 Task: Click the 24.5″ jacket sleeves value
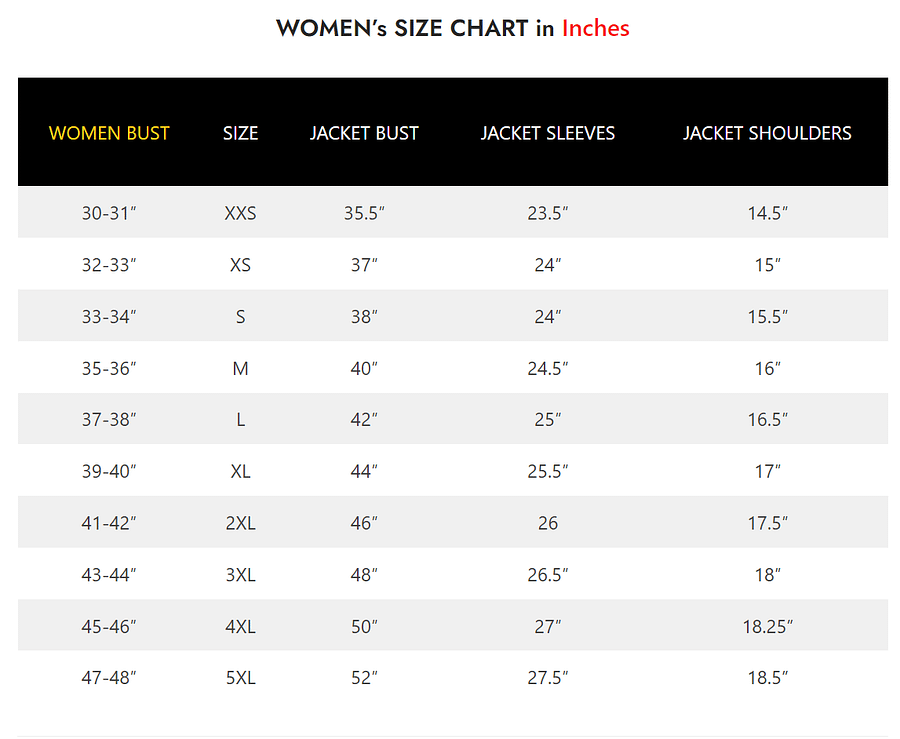pos(547,369)
